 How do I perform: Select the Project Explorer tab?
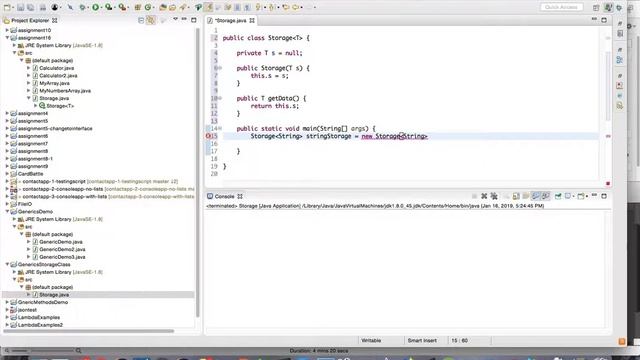click(x=30, y=20)
